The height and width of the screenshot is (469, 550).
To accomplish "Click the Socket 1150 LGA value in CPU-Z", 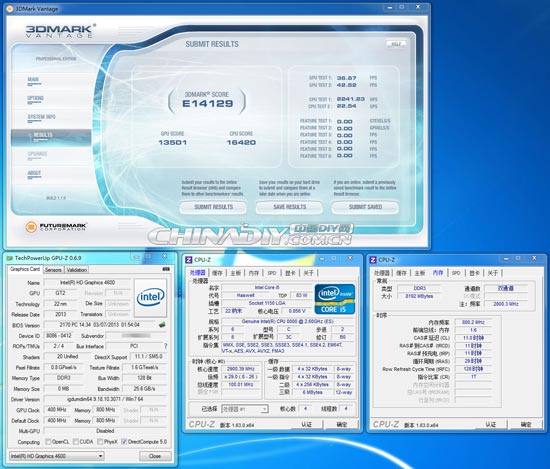I will point(267,303).
